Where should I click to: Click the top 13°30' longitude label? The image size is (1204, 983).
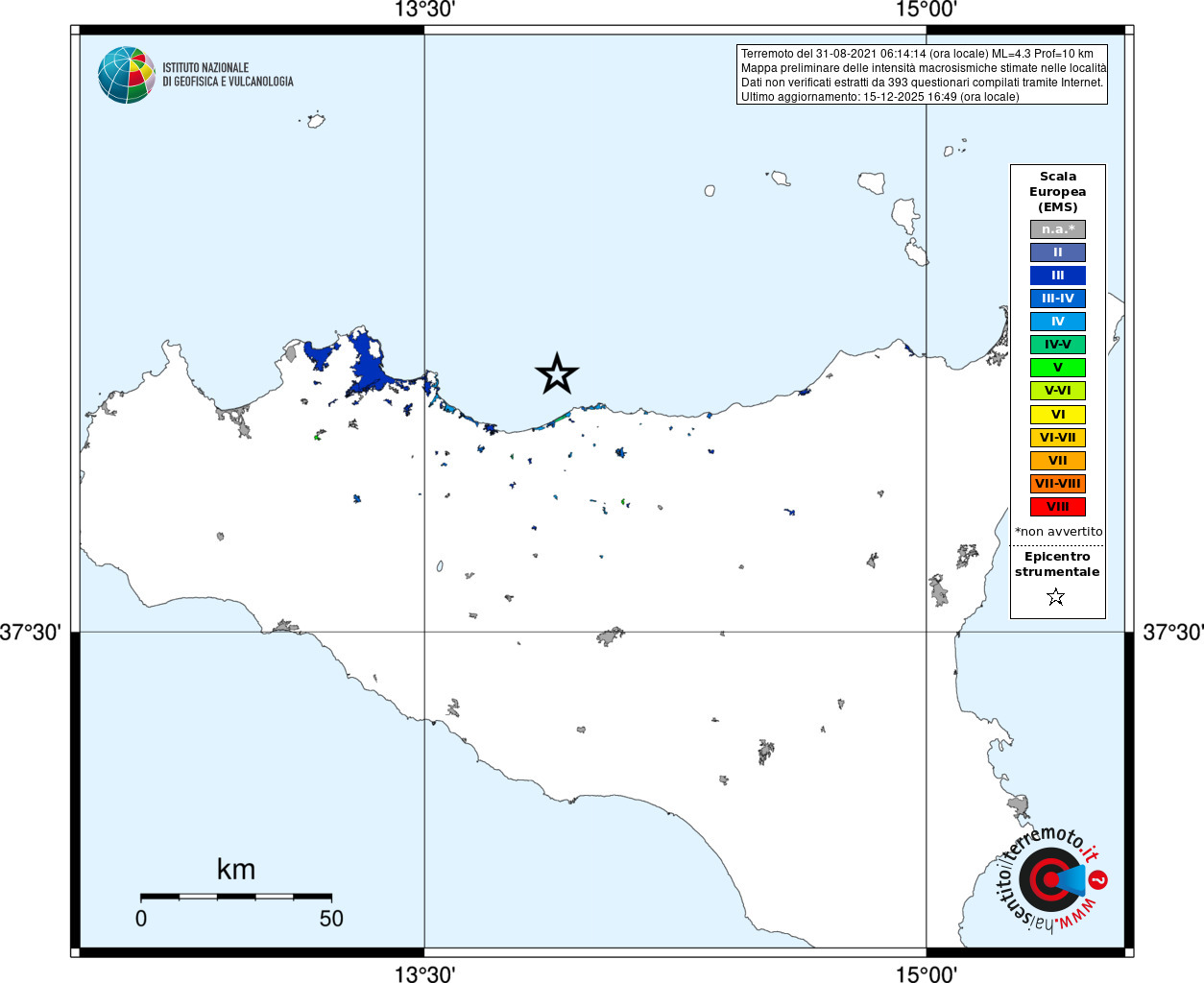424,11
